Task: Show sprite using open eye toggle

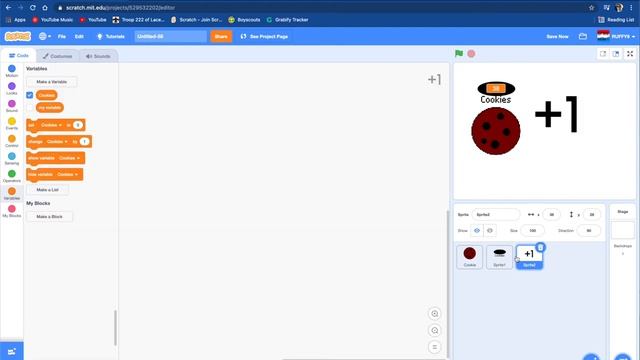Action: pos(477,231)
